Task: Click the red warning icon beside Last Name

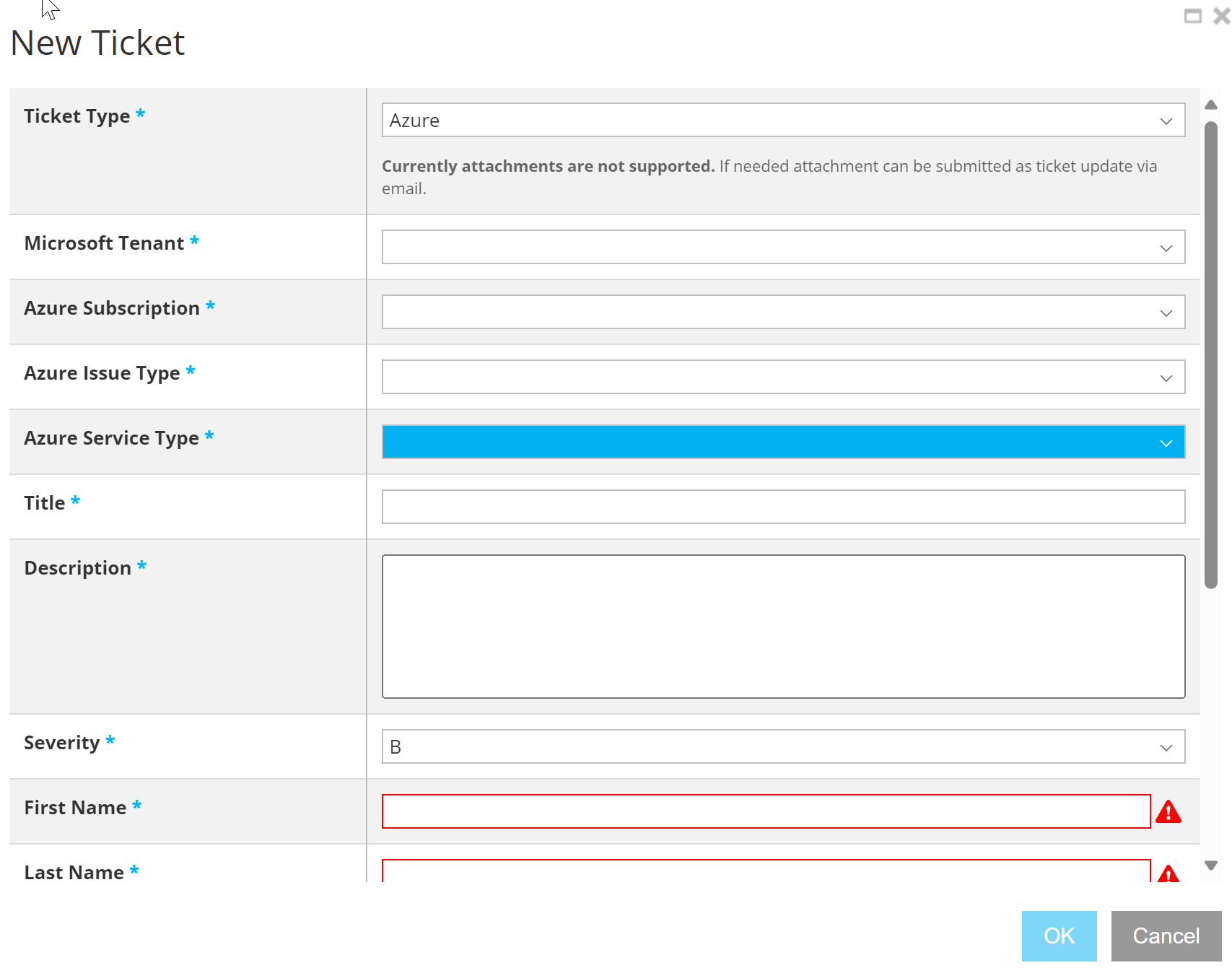Action: (1168, 873)
